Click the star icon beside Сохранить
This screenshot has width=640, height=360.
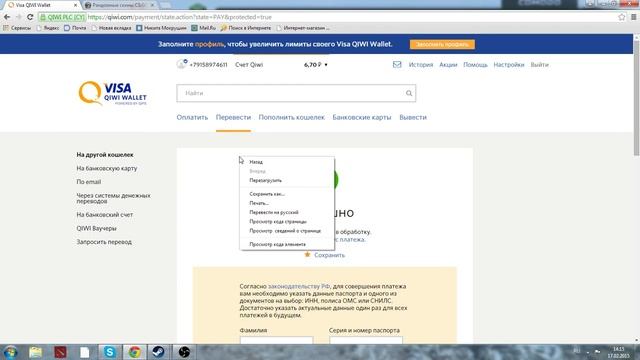[x=307, y=255]
